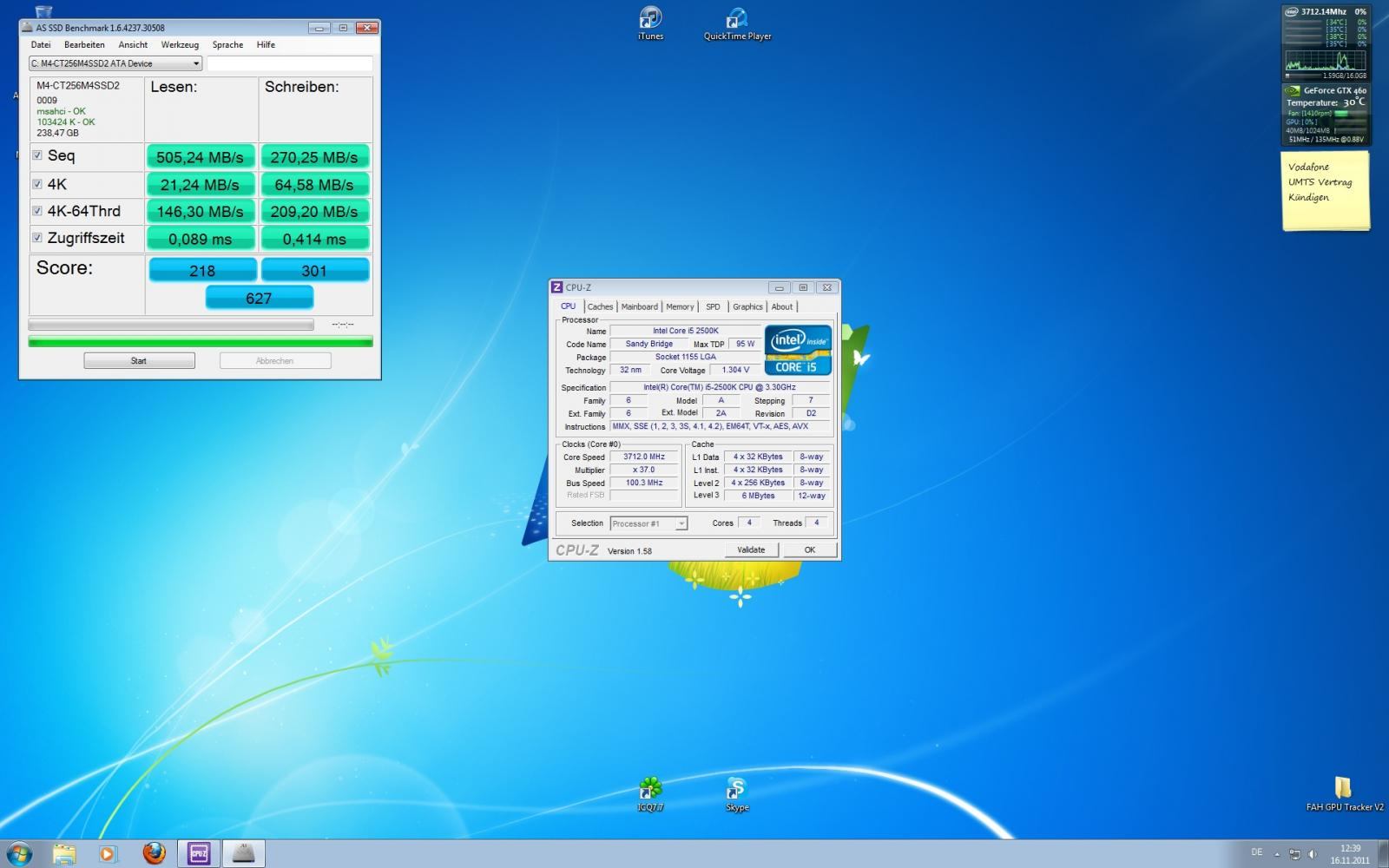Click the OK button in CPU-Z

point(810,549)
